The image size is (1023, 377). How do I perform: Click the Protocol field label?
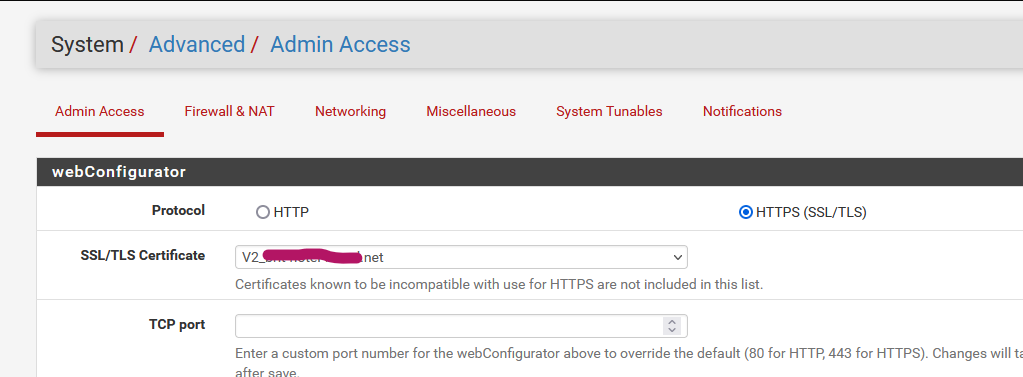(178, 210)
